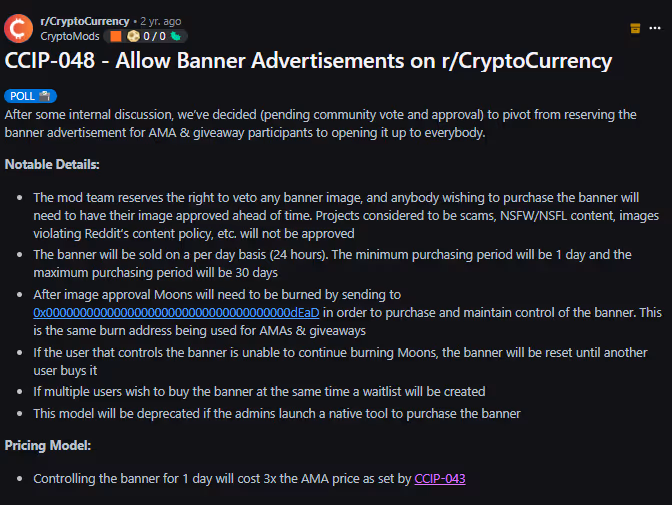Click the bullet about deprecating this model

pyautogui.click(x=277, y=413)
